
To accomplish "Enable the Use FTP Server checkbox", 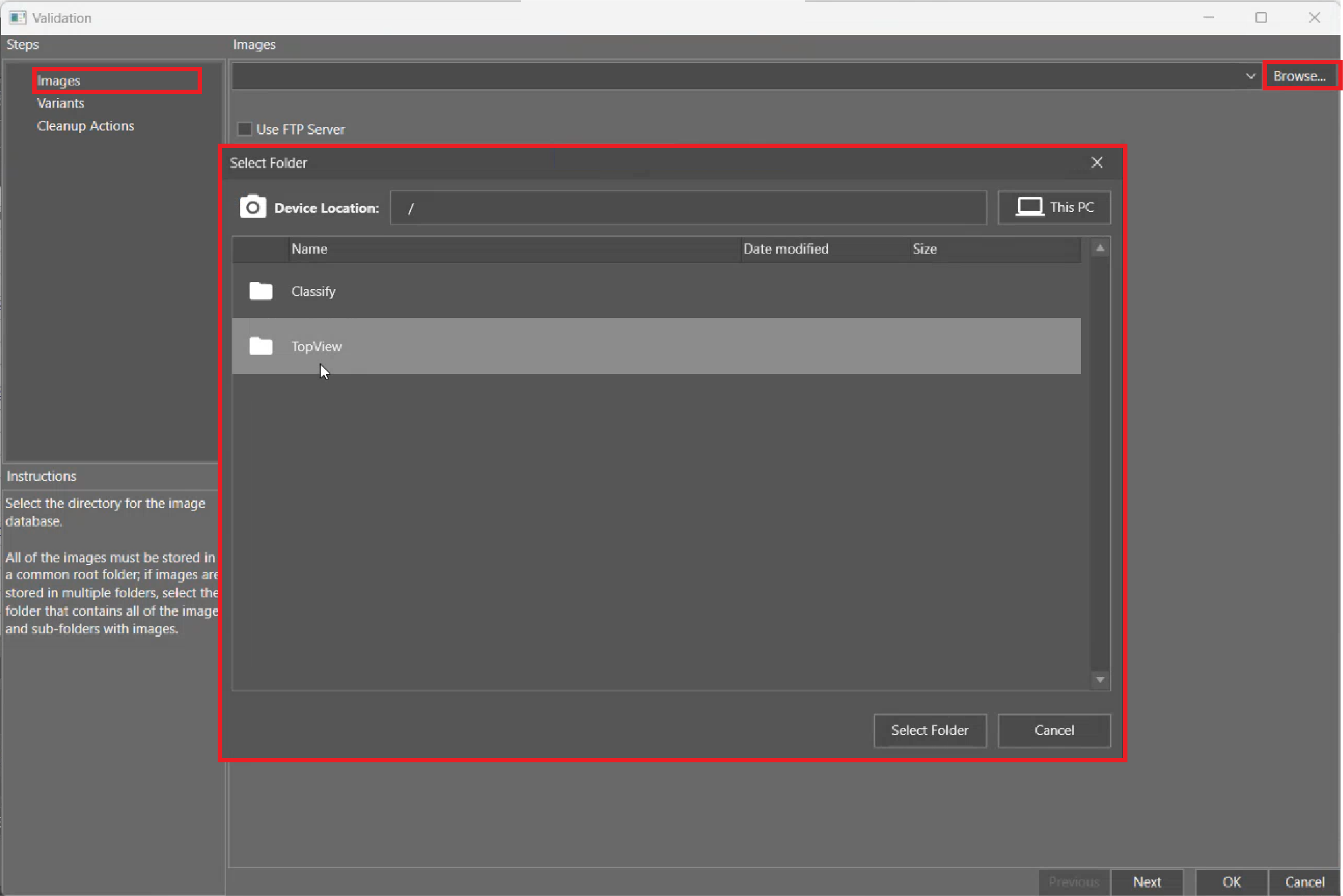I will click(x=244, y=129).
